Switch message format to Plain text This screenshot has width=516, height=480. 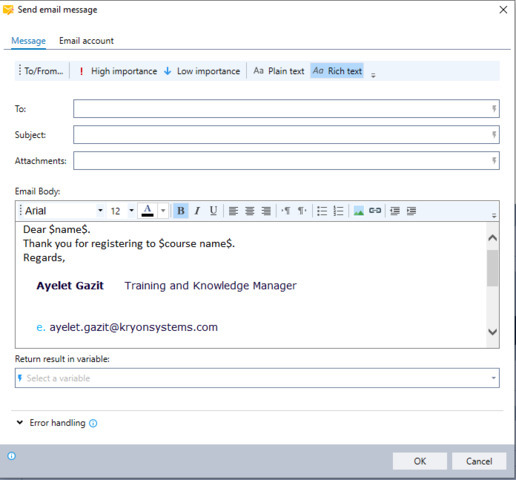(x=279, y=71)
